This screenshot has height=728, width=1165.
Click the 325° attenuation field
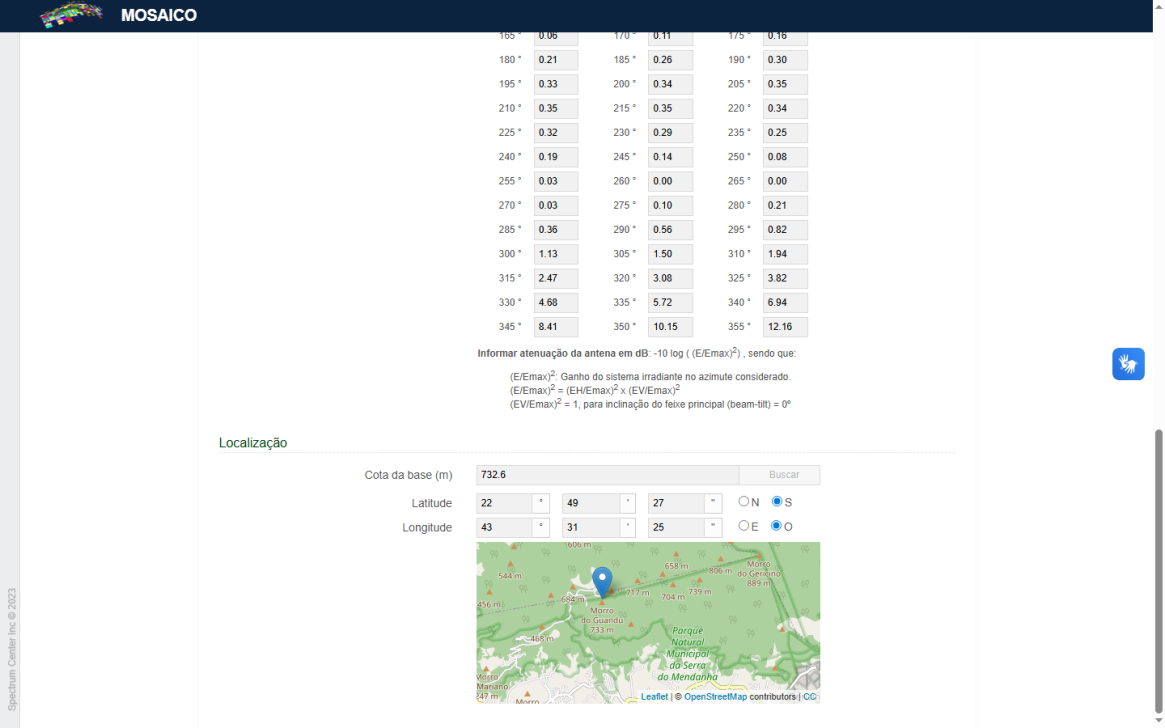pyautogui.click(x=785, y=279)
